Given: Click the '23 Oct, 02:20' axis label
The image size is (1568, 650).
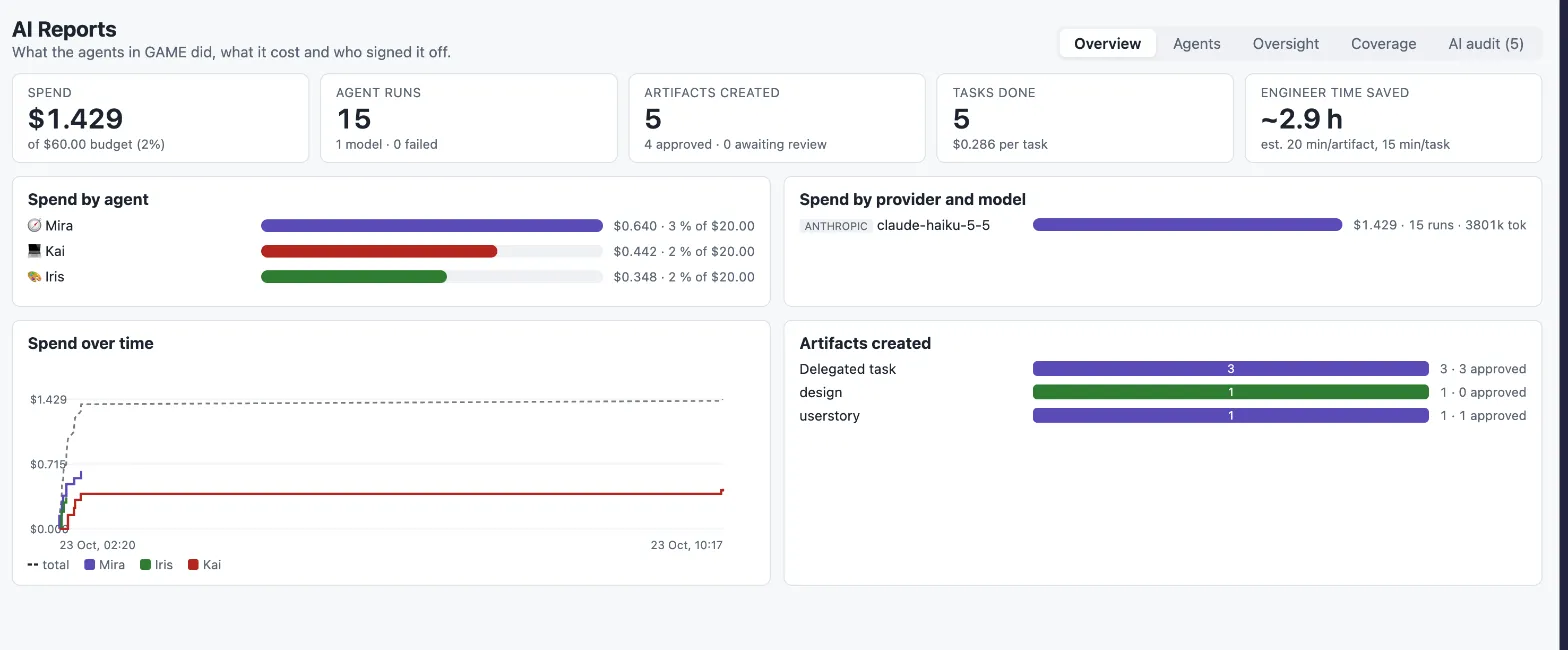Looking at the screenshot, I should pos(97,545).
